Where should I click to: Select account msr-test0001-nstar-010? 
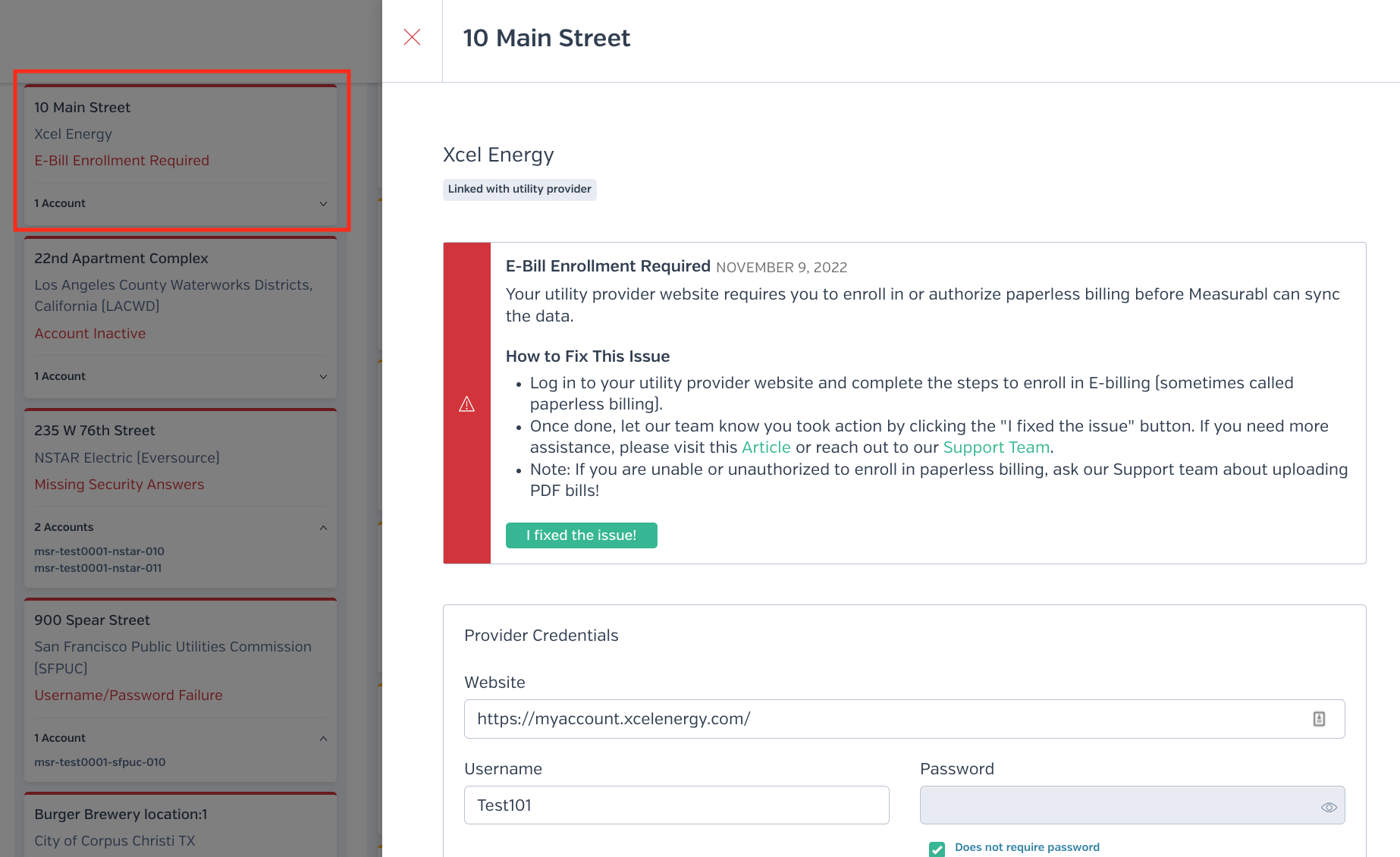pyautogui.click(x=99, y=551)
